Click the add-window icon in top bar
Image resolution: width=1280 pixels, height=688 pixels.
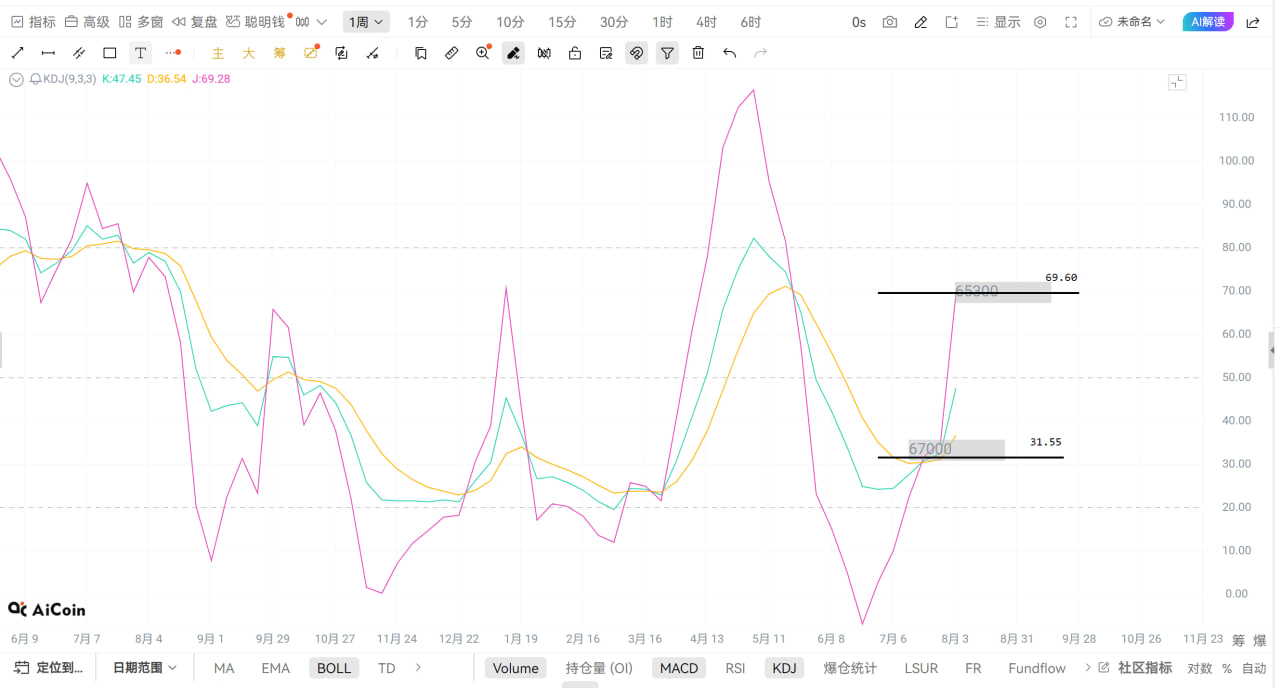coord(952,22)
